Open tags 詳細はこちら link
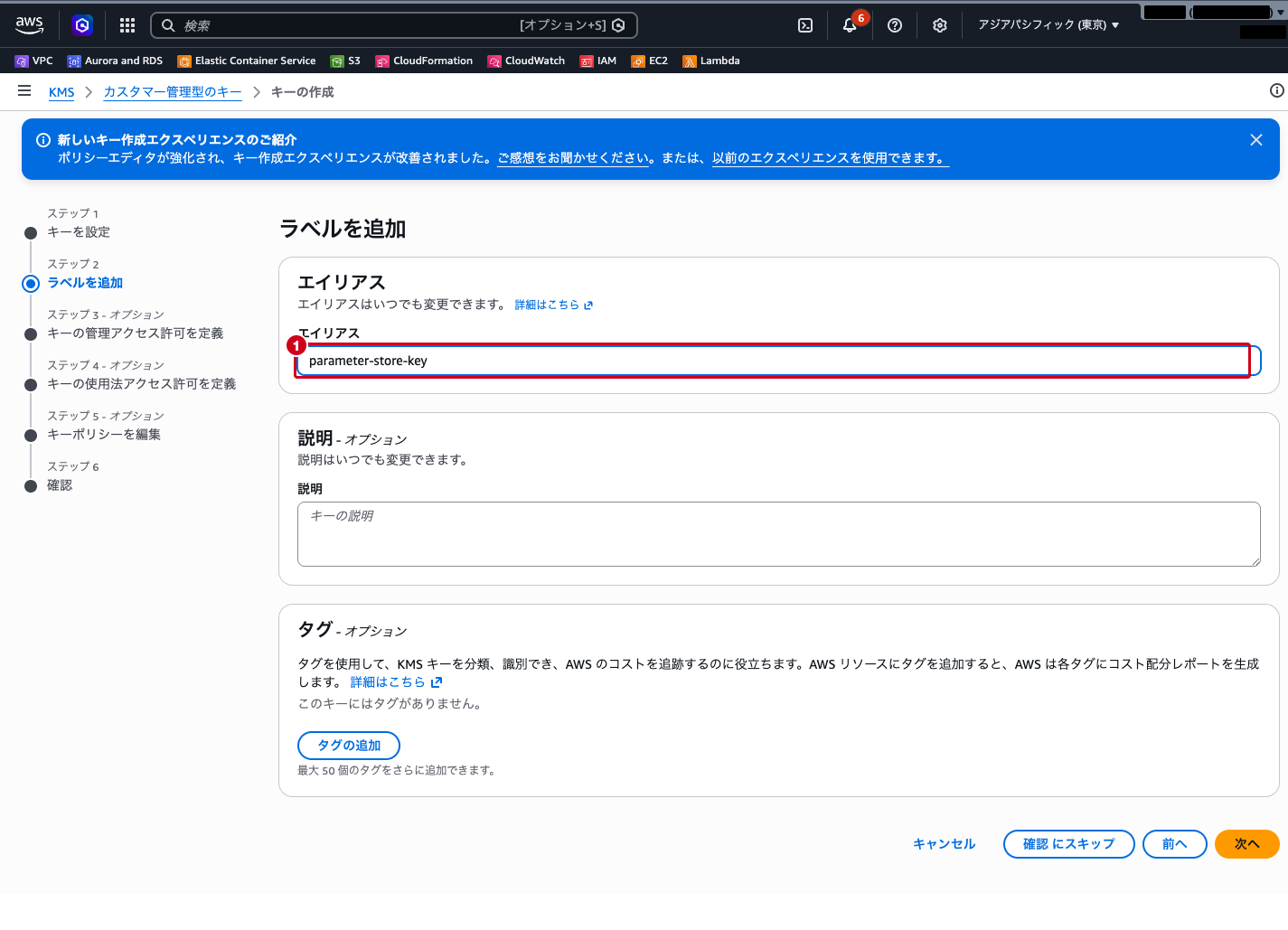 (x=397, y=682)
